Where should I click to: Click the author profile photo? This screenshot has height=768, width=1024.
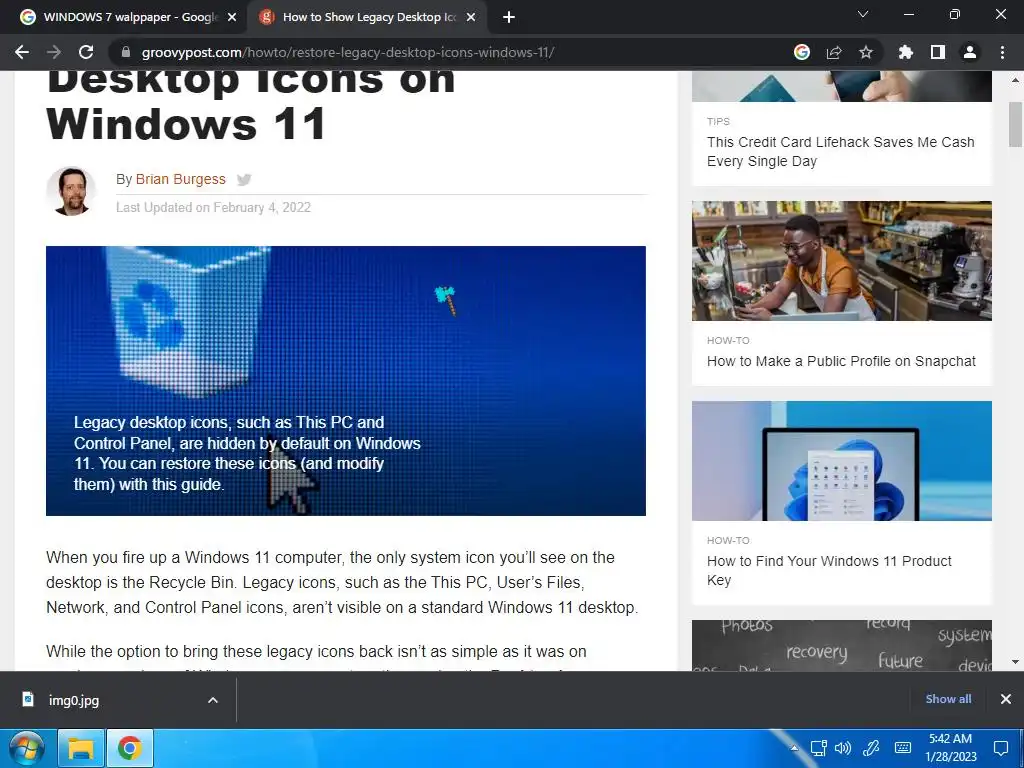pyautogui.click(x=71, y=191)
